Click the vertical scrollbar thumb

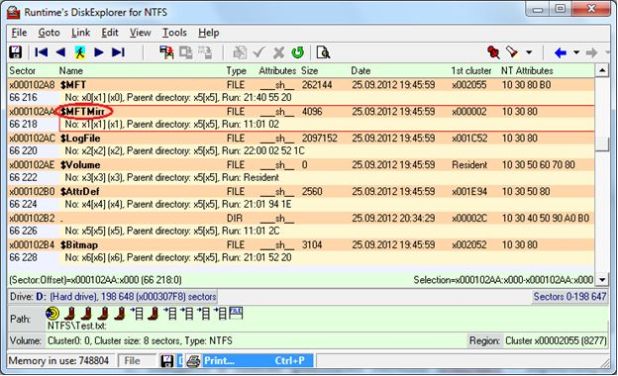(602, 144)
